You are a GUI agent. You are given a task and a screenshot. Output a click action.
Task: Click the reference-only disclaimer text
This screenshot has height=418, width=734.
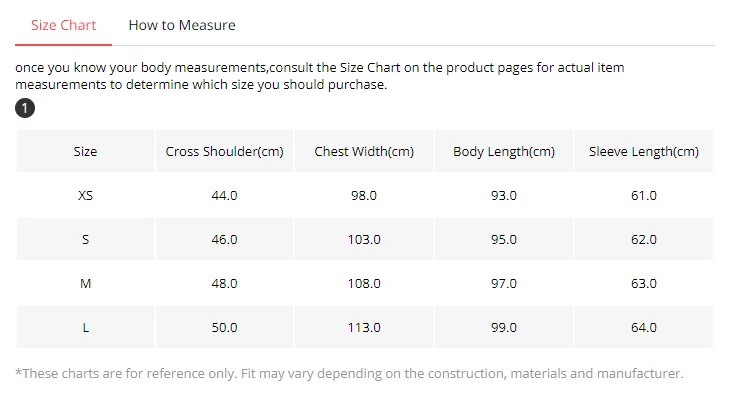(x=349, y=374)
